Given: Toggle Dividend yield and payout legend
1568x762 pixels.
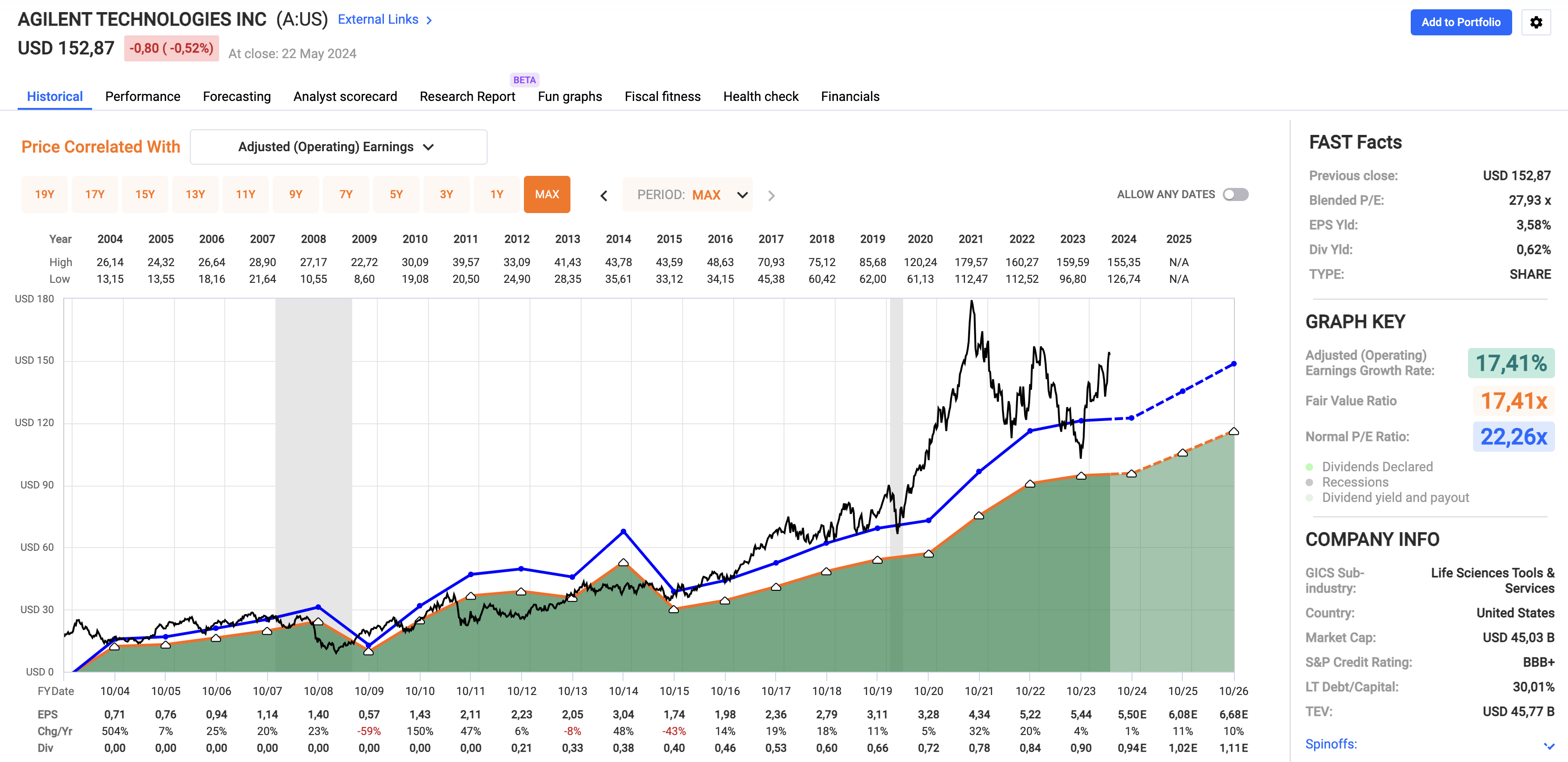Looking at the screenshot, I should point(1387,498).
